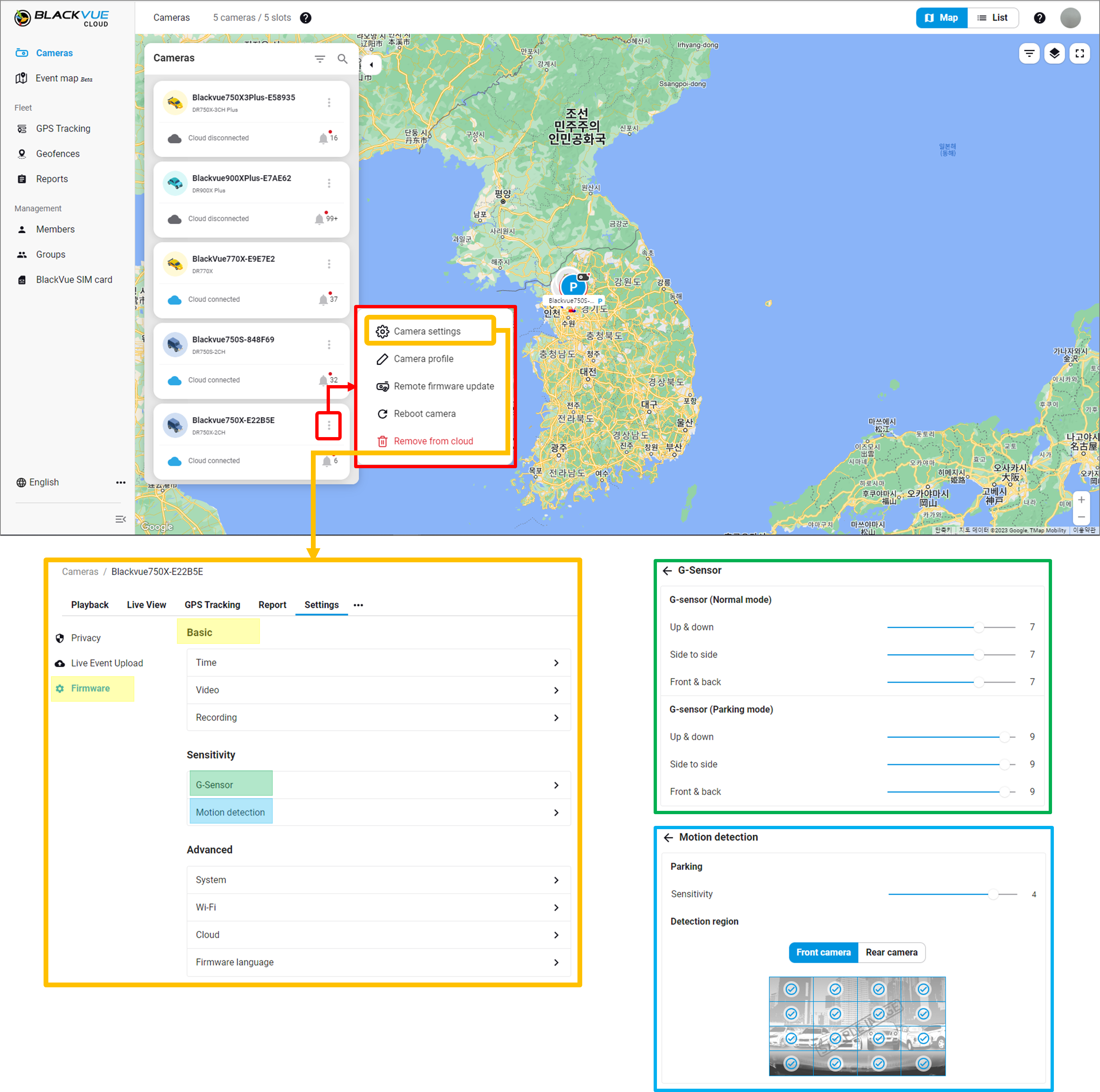
Task: Toggle the second cell in the top row
Action: click(x=835, y=989)
